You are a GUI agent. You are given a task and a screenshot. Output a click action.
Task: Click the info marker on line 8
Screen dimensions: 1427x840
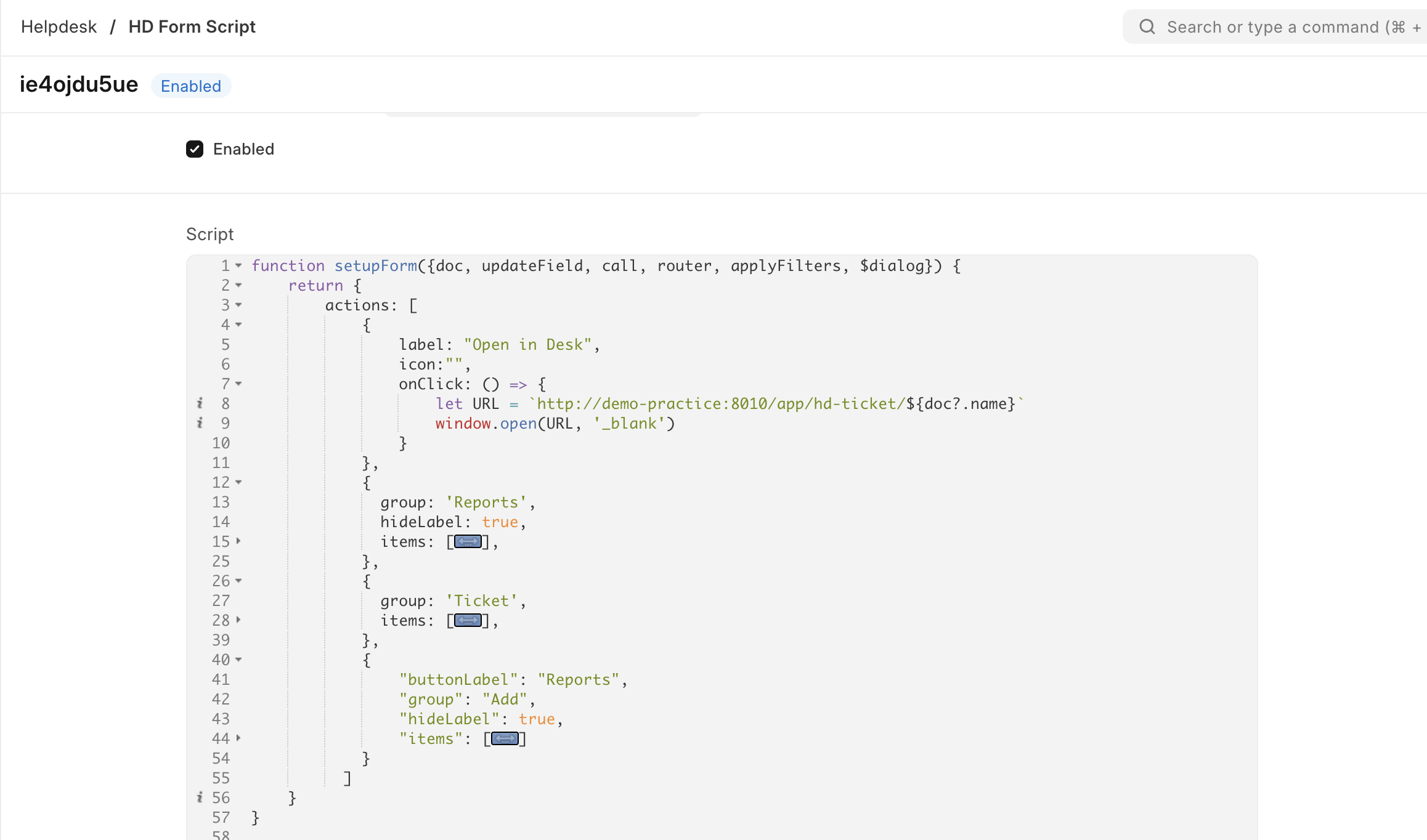[x=200, y=403]
